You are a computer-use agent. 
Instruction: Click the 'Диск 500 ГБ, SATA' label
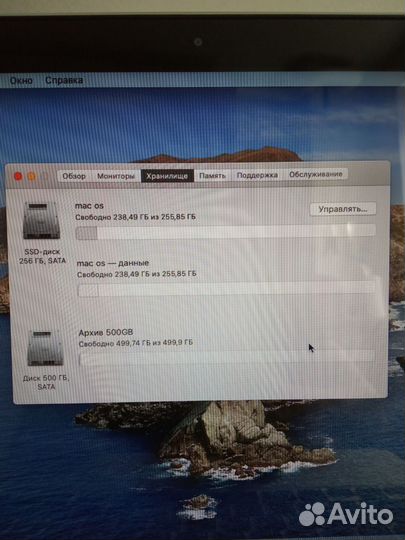click(46, 382)
